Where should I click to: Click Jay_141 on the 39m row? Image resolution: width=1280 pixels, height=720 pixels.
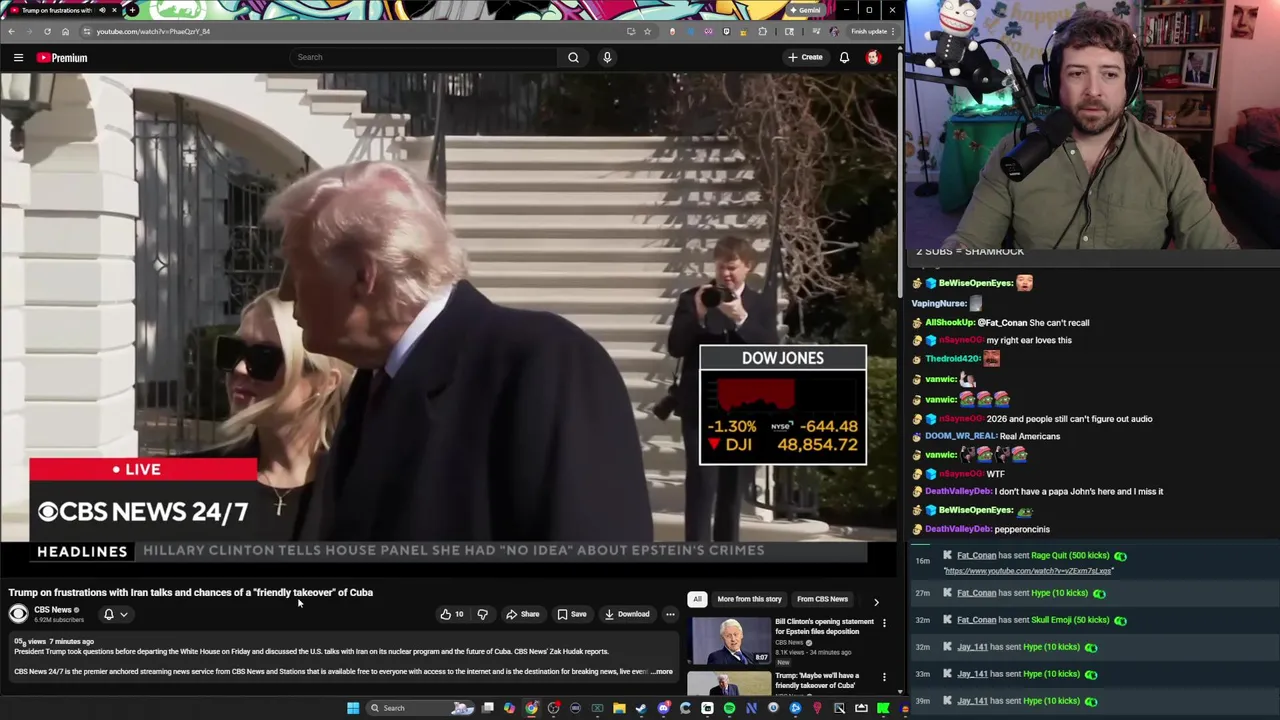(x=972, y=701)
